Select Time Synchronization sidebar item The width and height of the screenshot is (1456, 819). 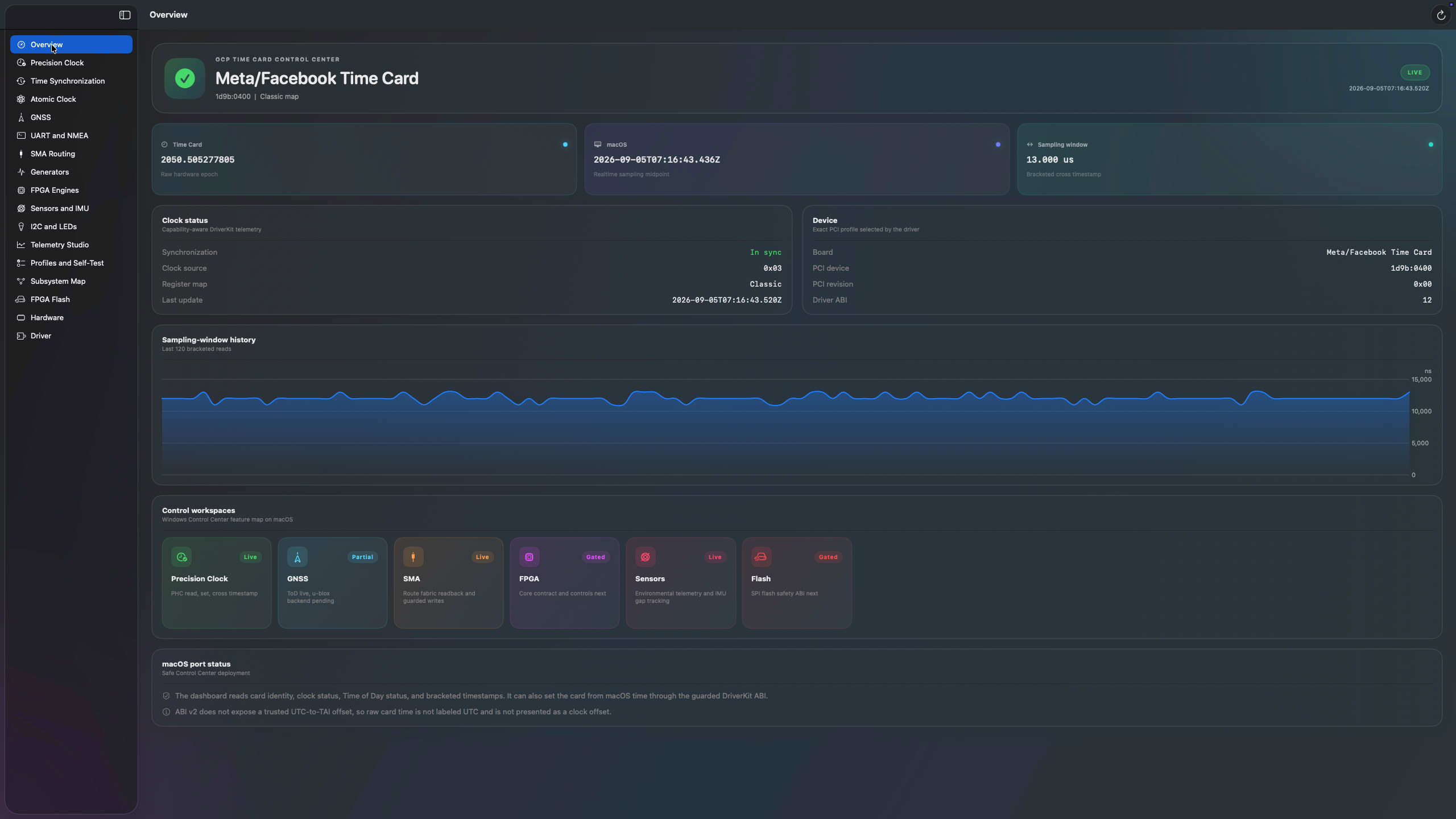(71, 81)
